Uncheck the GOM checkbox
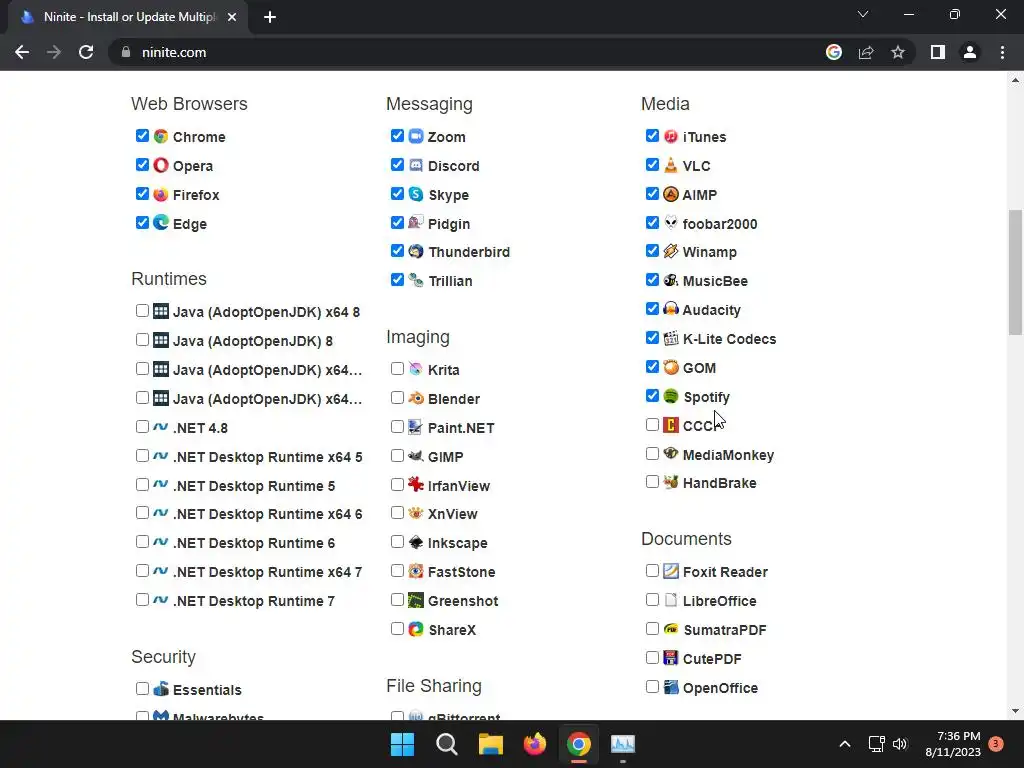This screenshot has width=1024, height=768. click(652, 367)
